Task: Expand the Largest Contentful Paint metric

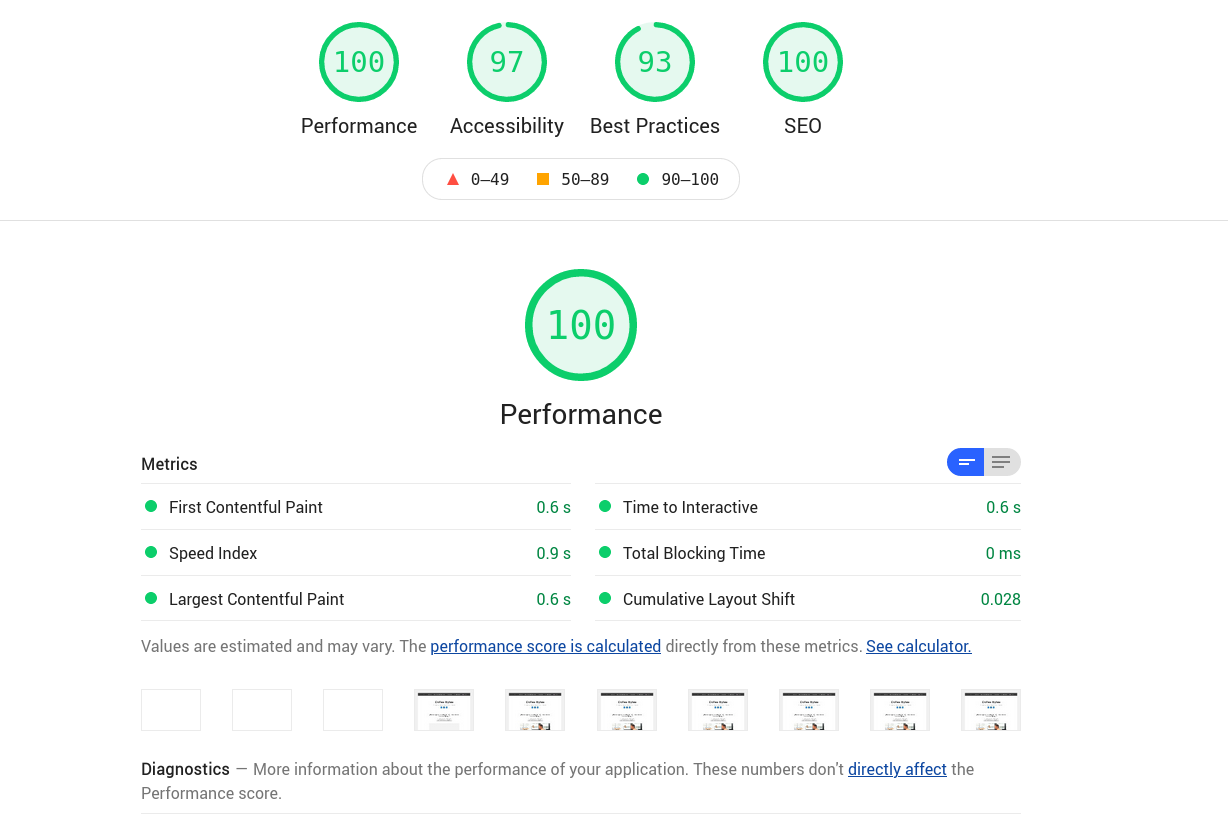Action: point(256,599)
